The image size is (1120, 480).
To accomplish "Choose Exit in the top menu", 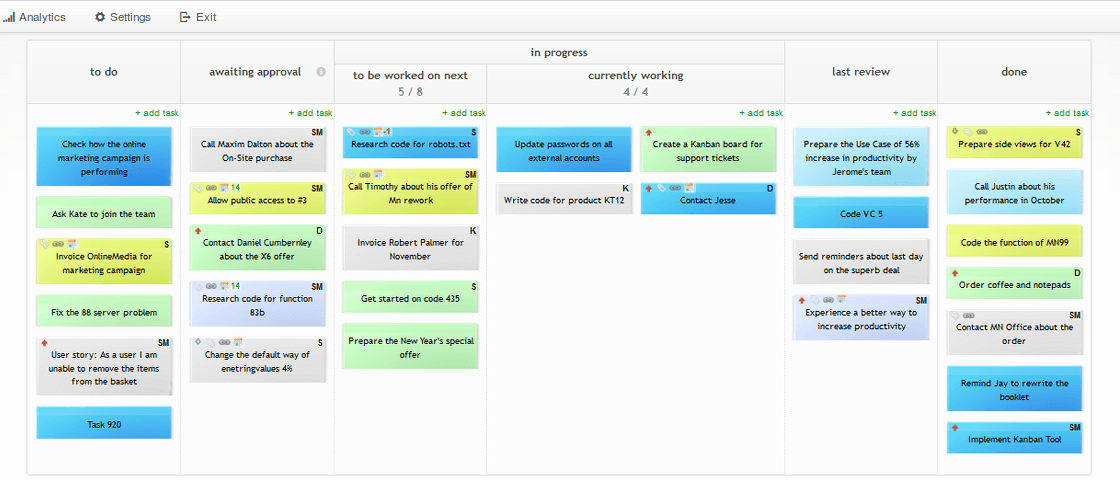I will tap(198, 17).
